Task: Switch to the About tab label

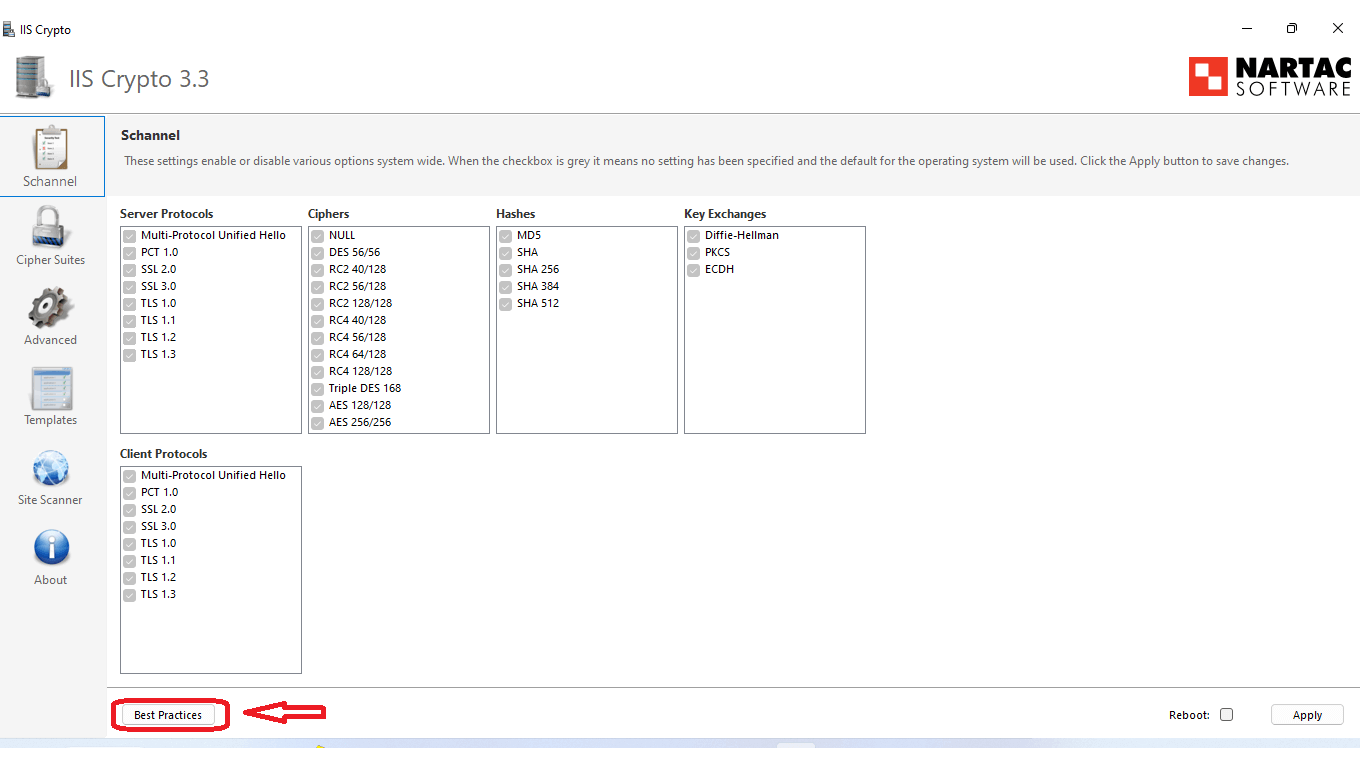Action: [50, 580]
